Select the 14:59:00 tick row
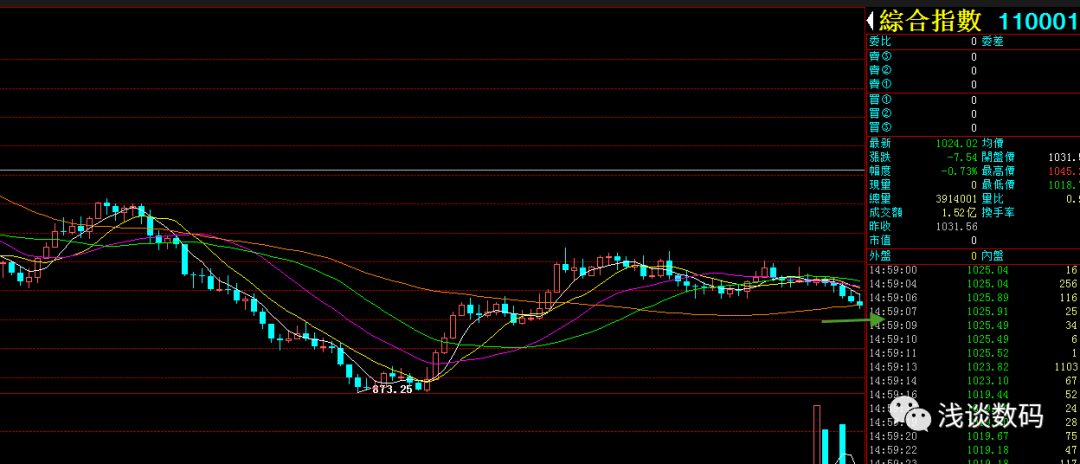This screenshot has width=1080, height=464. (973, 270)
